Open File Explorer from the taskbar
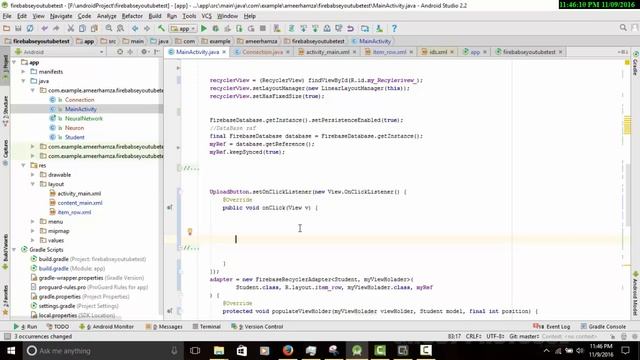The image size is (640, 360). (219, 351)
